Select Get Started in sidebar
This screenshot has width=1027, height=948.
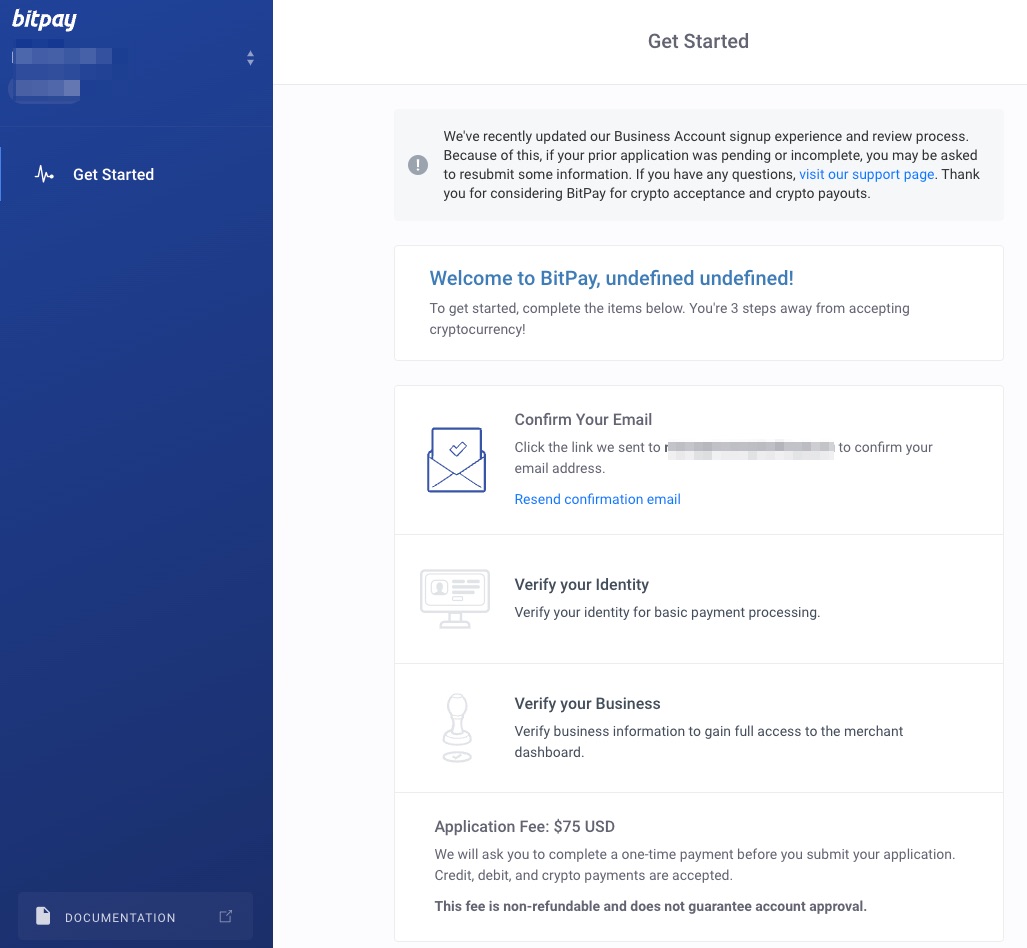[x=136, y=174]
